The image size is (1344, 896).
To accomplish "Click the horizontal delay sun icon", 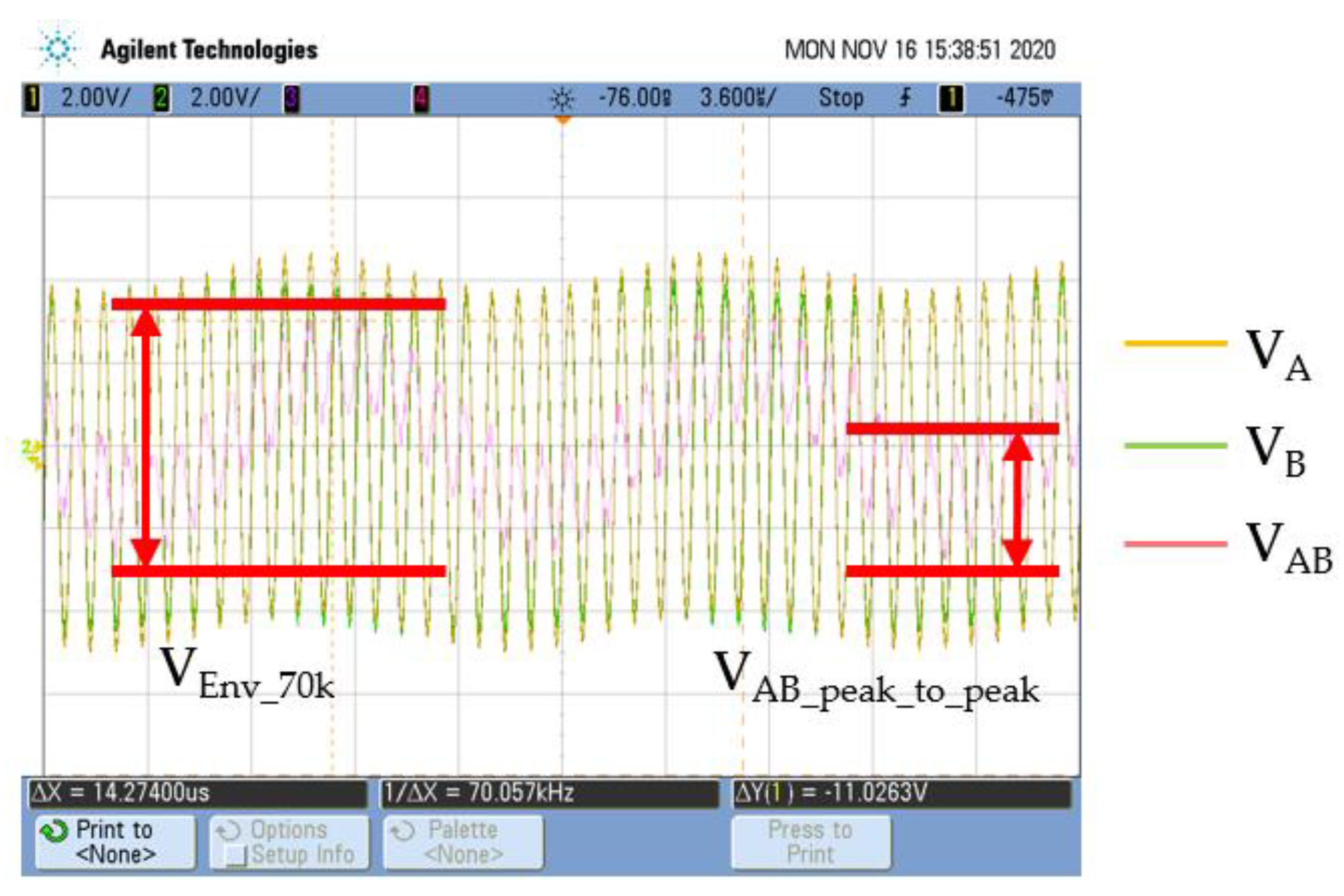I will point(562,99).
